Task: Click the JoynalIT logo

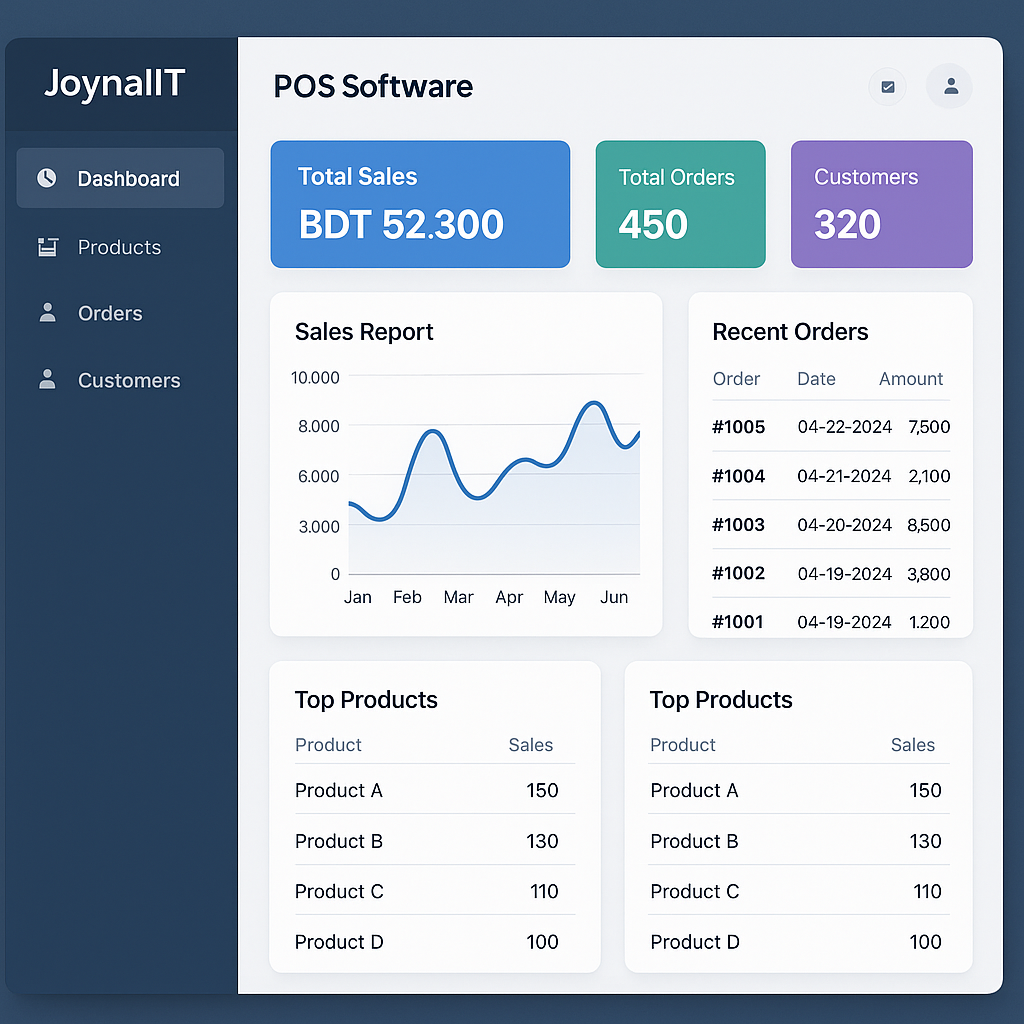Action: click(x=115, y=84)
